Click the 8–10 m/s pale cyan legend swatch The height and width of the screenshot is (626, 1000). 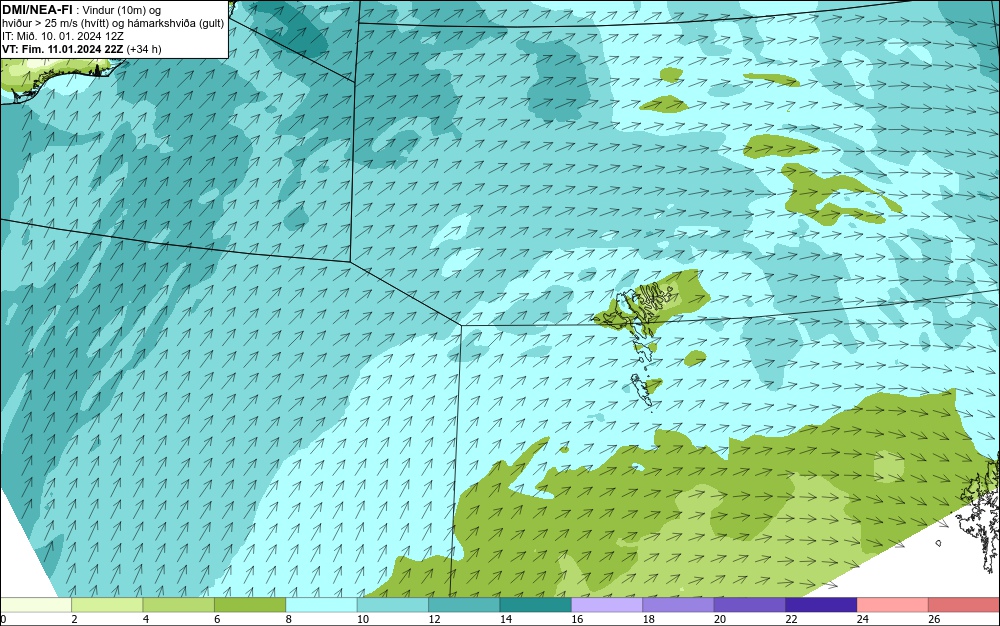tap(321, 605)
